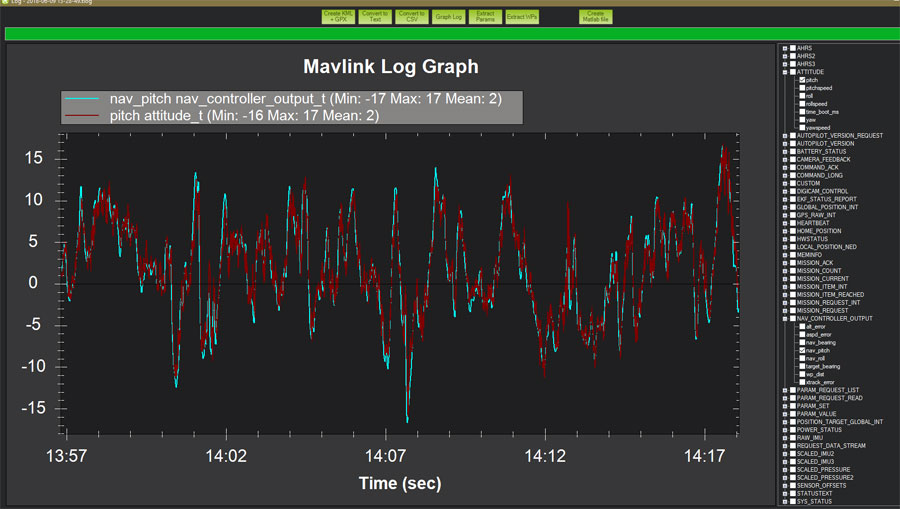Enable the nav_bearing checkbox

[802, 343]
